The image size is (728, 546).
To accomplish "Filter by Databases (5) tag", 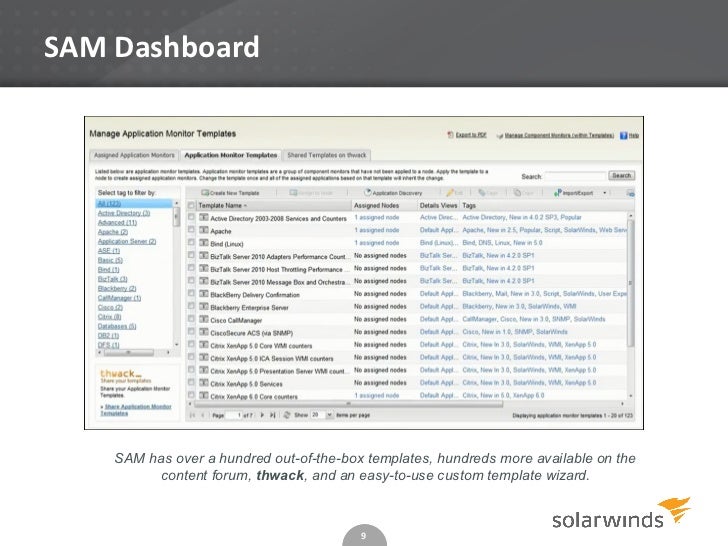I will [117, 326].
